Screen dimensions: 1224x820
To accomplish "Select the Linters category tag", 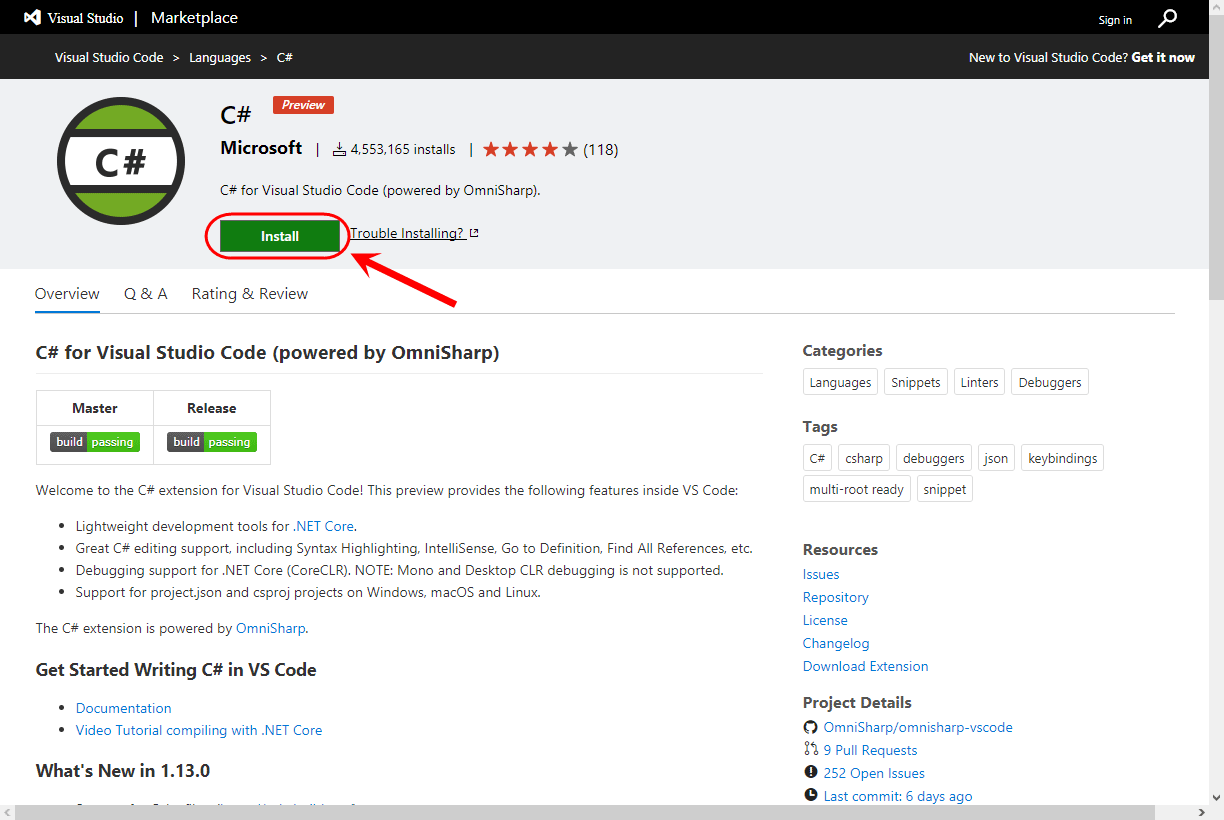I will tap(979, 382).
